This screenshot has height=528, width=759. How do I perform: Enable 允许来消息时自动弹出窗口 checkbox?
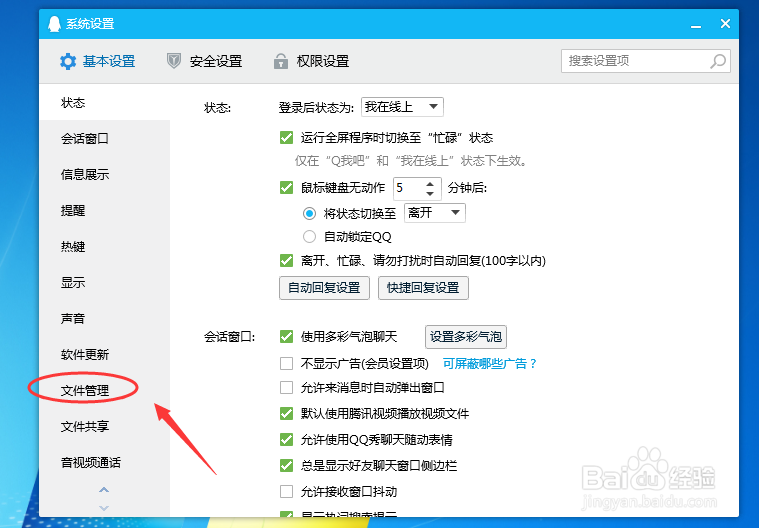287,388
